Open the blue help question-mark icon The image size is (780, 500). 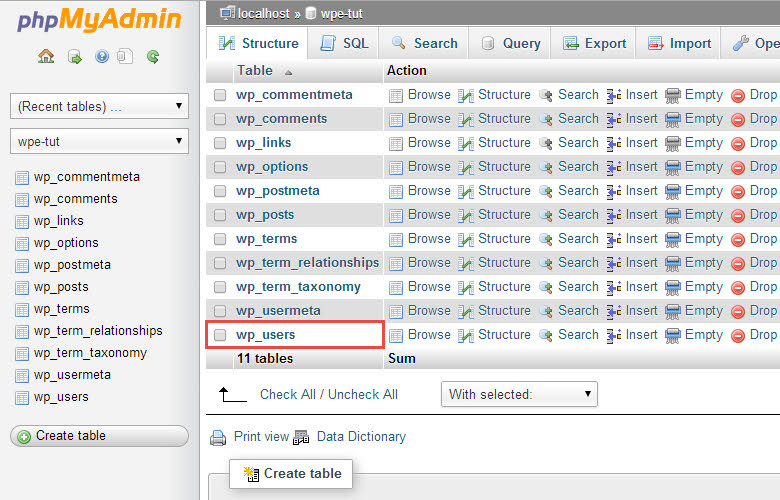click(x=102, y=56)
